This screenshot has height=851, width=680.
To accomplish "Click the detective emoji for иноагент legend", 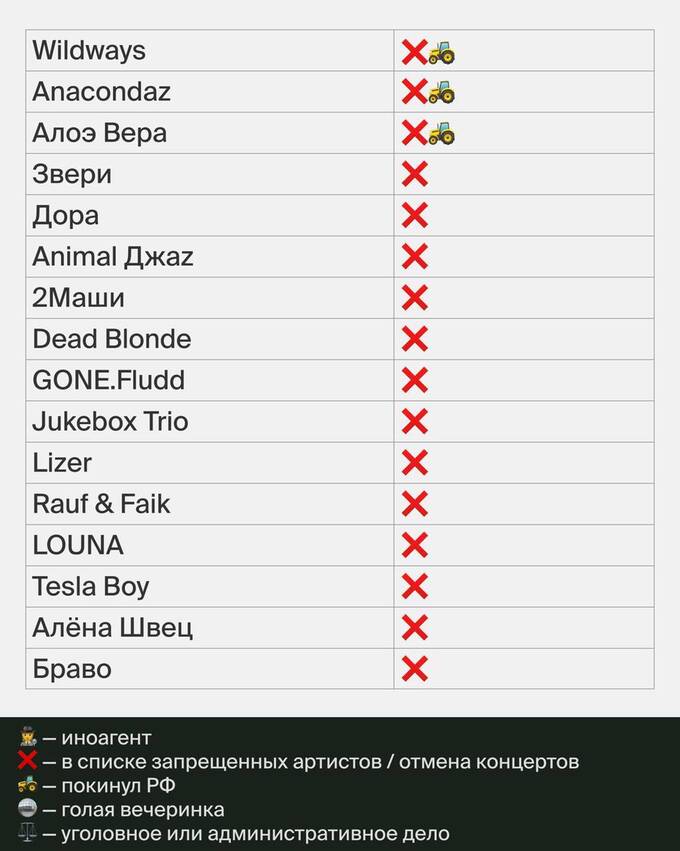I will tap(27, 738).
